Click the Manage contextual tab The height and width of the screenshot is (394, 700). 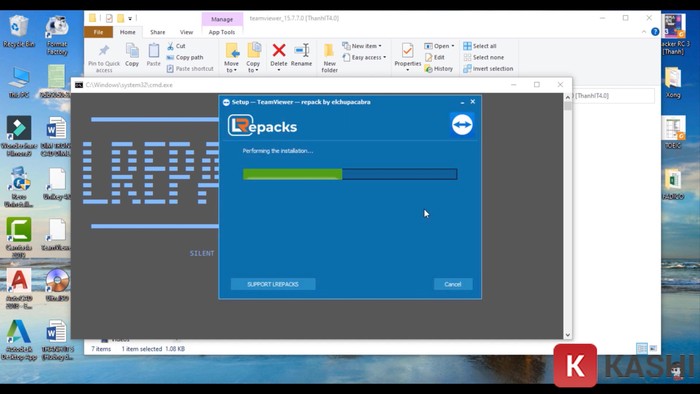222,19
